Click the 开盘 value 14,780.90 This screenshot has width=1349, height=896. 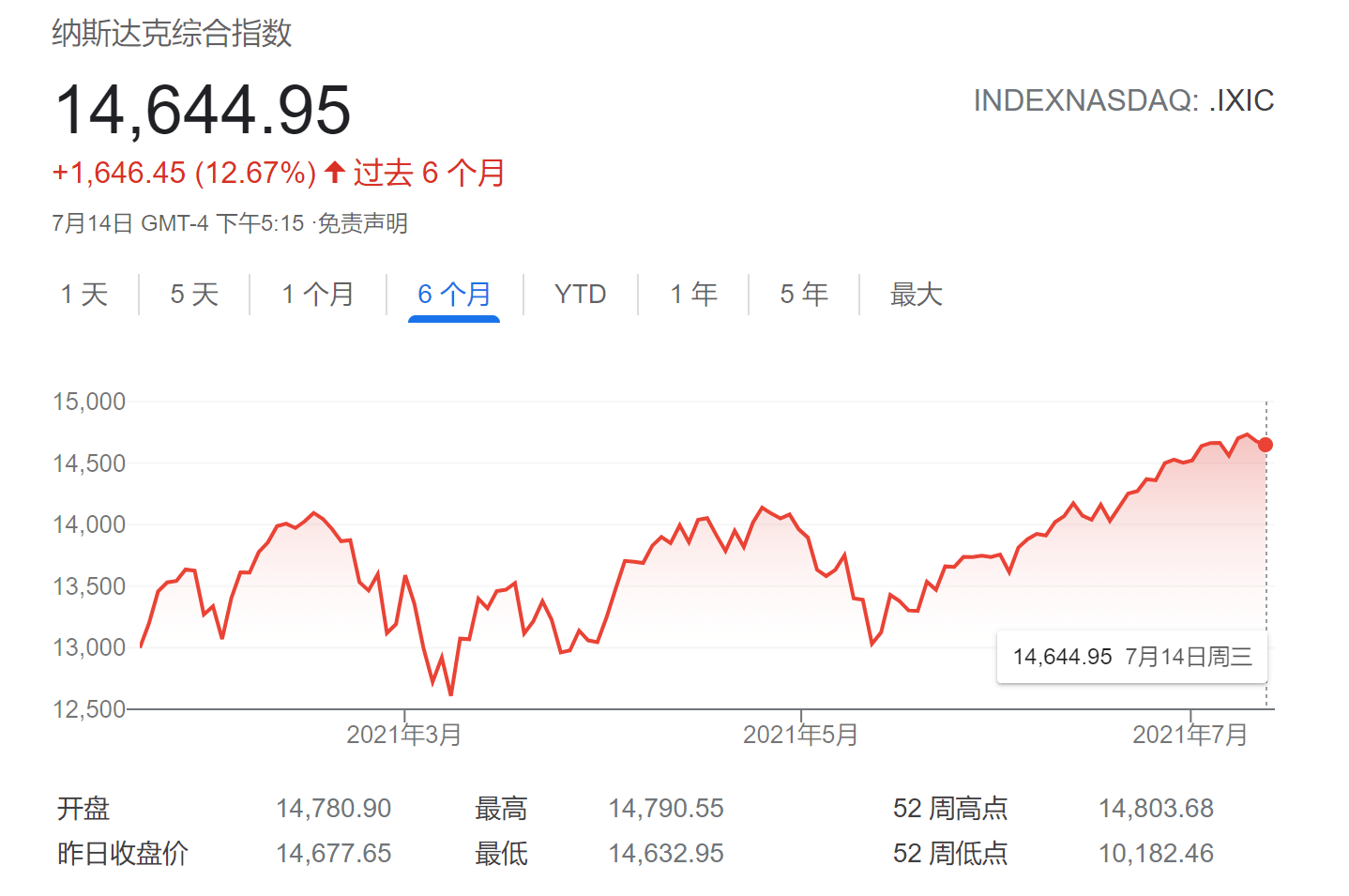(333, 808)
